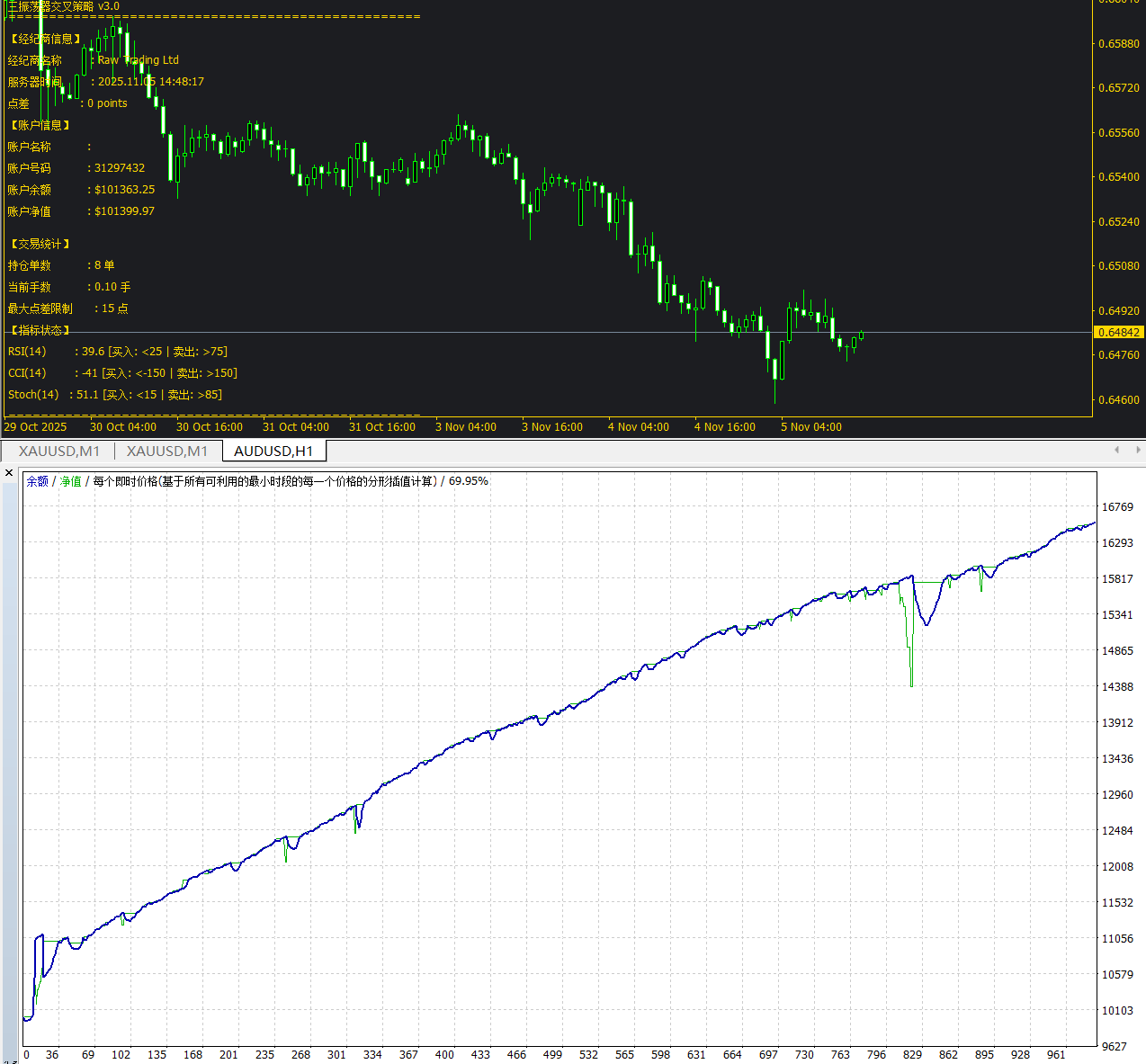
Task: Switch to the second XAUUSD,M1 tab
Action: (167, 452)
